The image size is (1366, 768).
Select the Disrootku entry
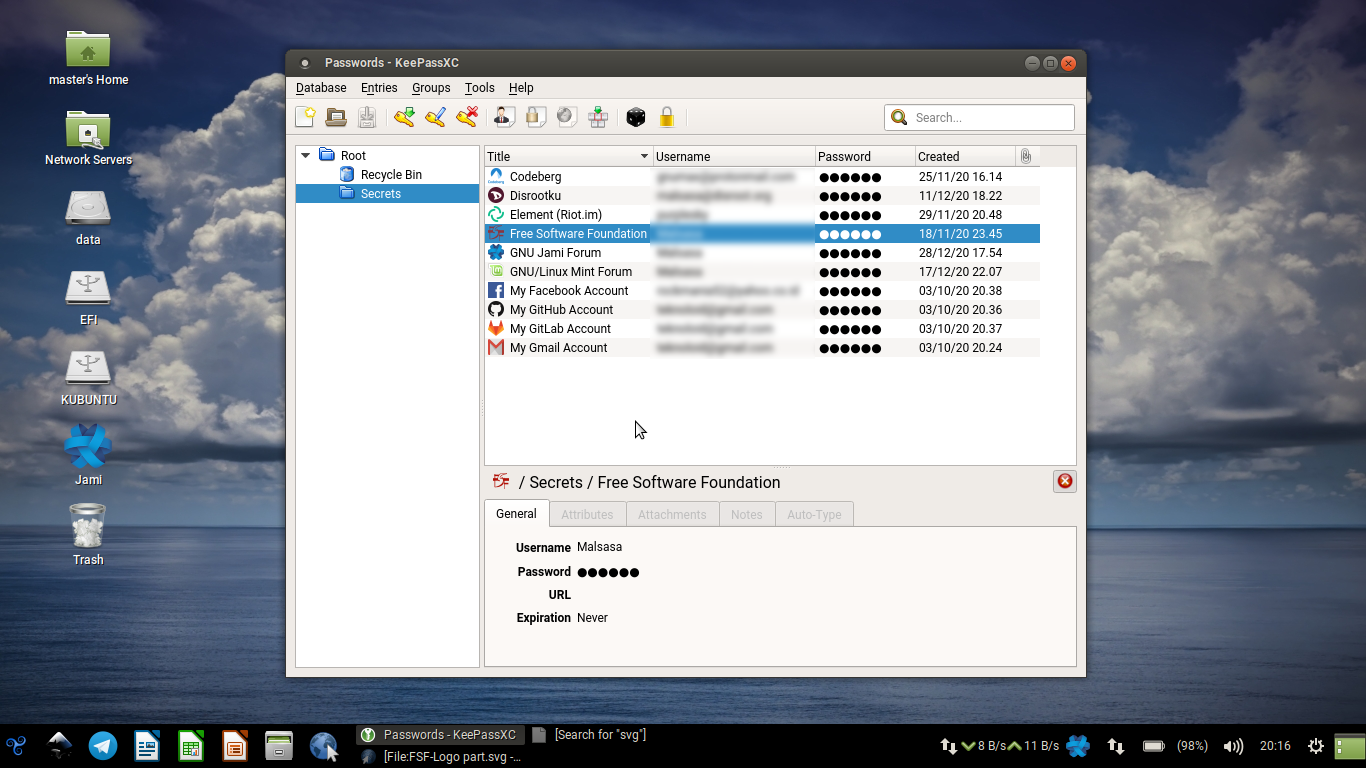click(762, 195)
